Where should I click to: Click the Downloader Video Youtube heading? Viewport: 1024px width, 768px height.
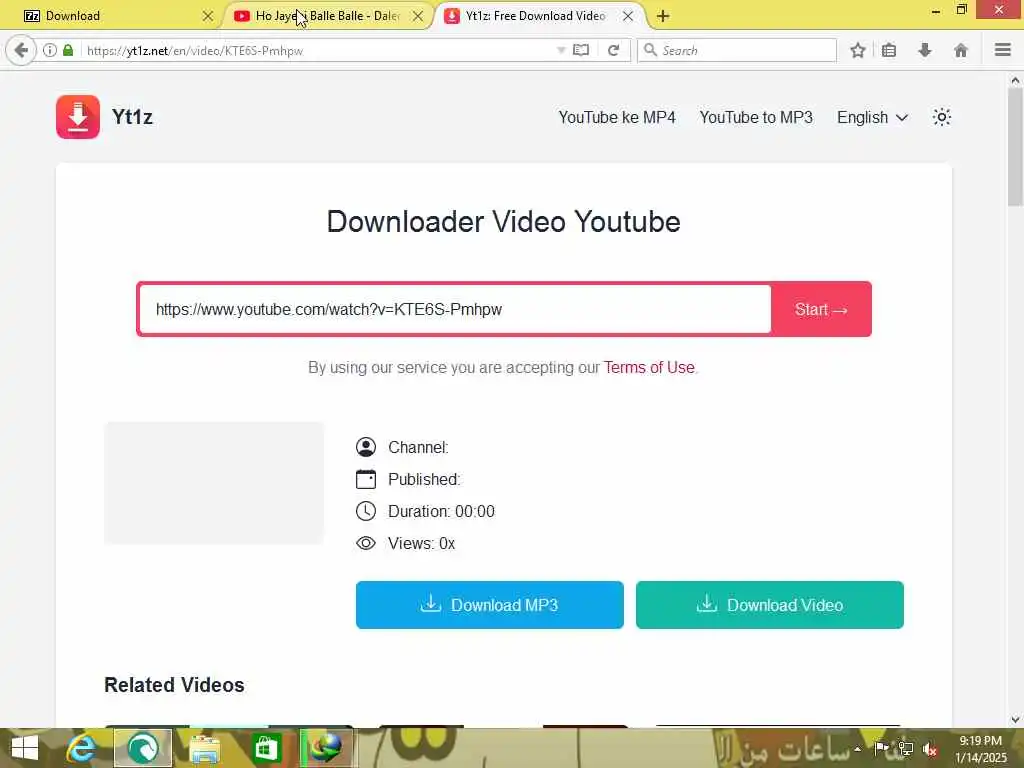[x=504, y=221]
